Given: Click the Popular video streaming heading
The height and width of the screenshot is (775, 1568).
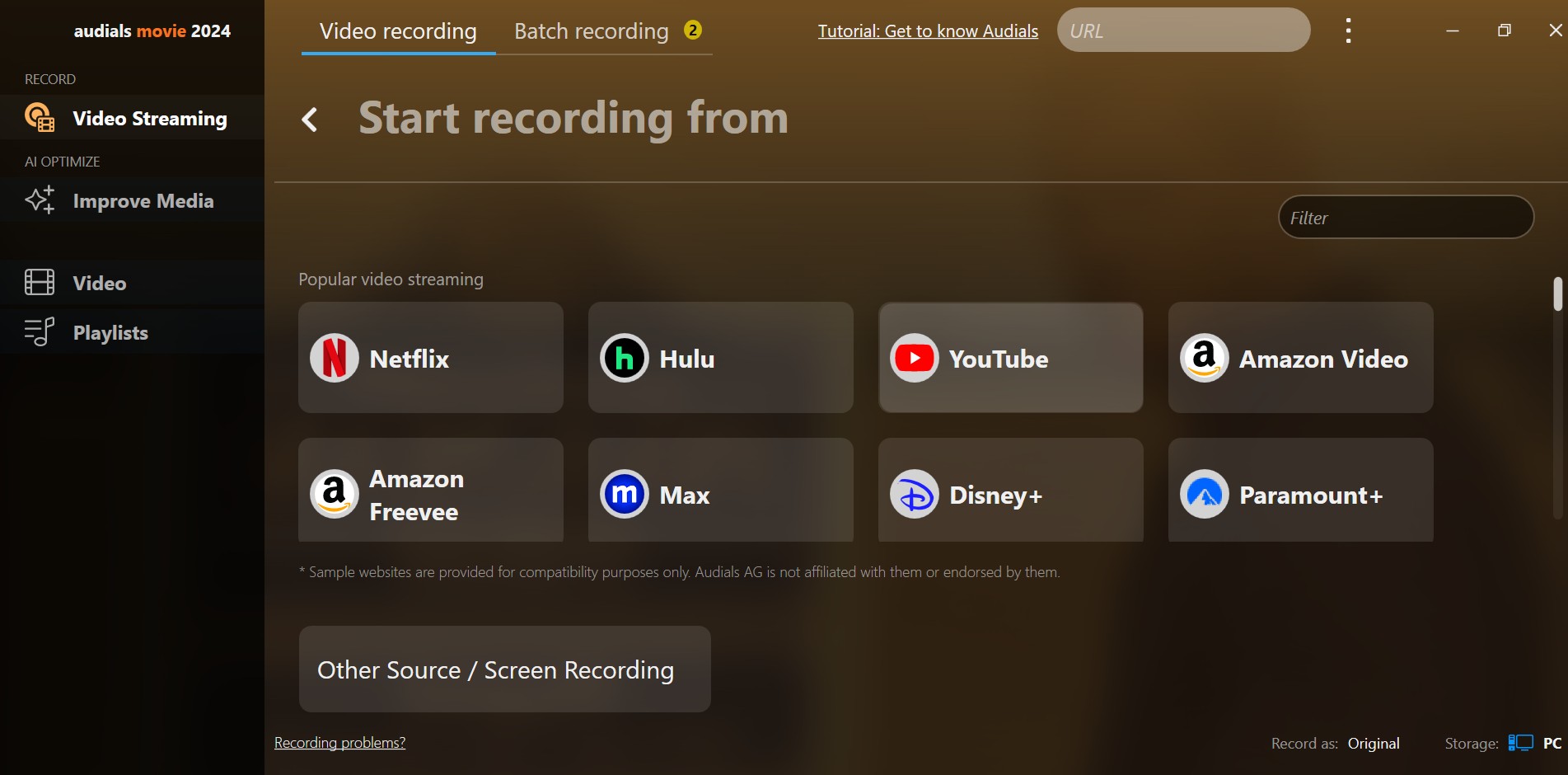Looking at the screenshot, I should pyautogui.click(x=391, y=279).
